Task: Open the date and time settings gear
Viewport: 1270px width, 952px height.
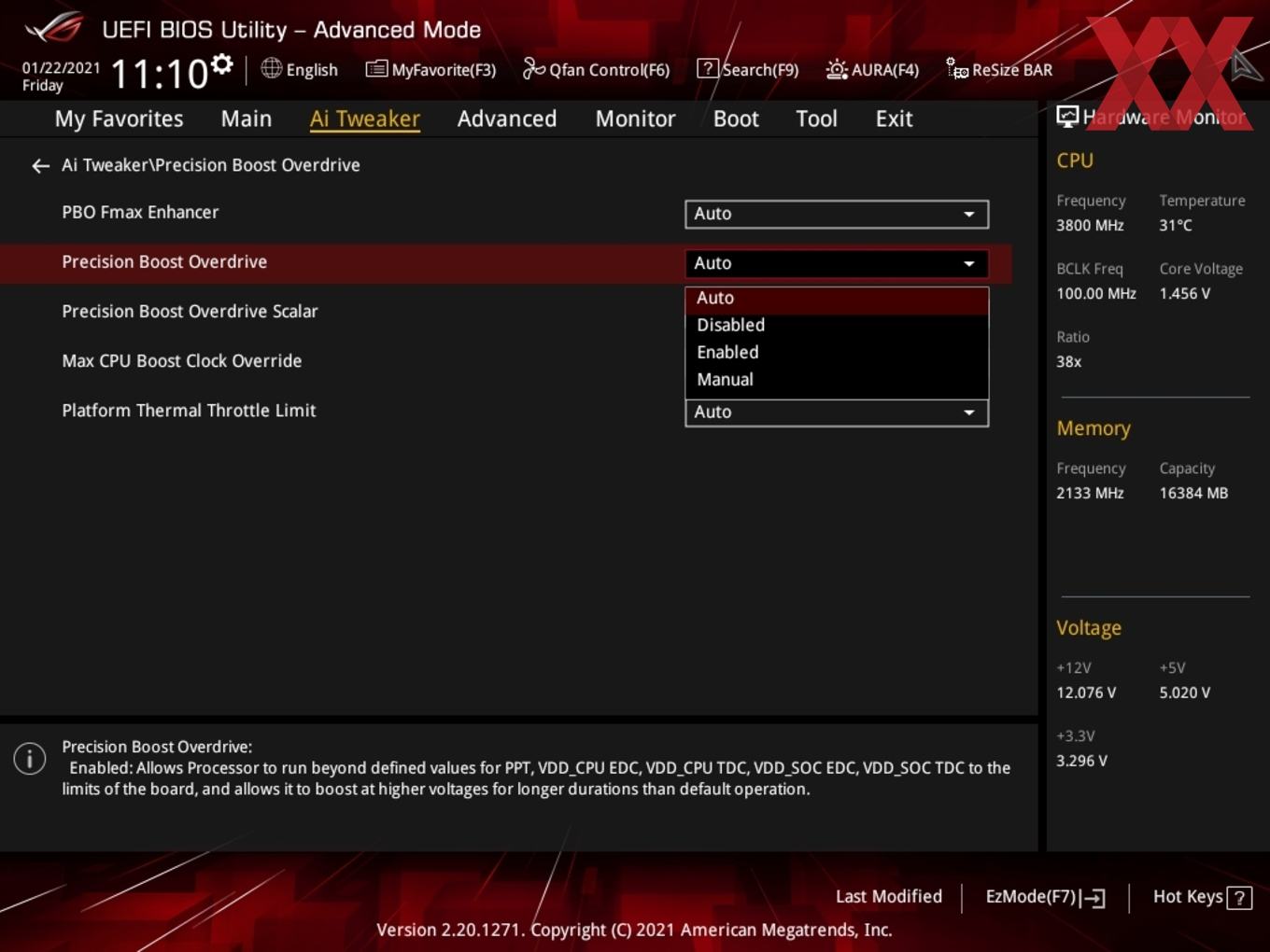Action: 221,63
